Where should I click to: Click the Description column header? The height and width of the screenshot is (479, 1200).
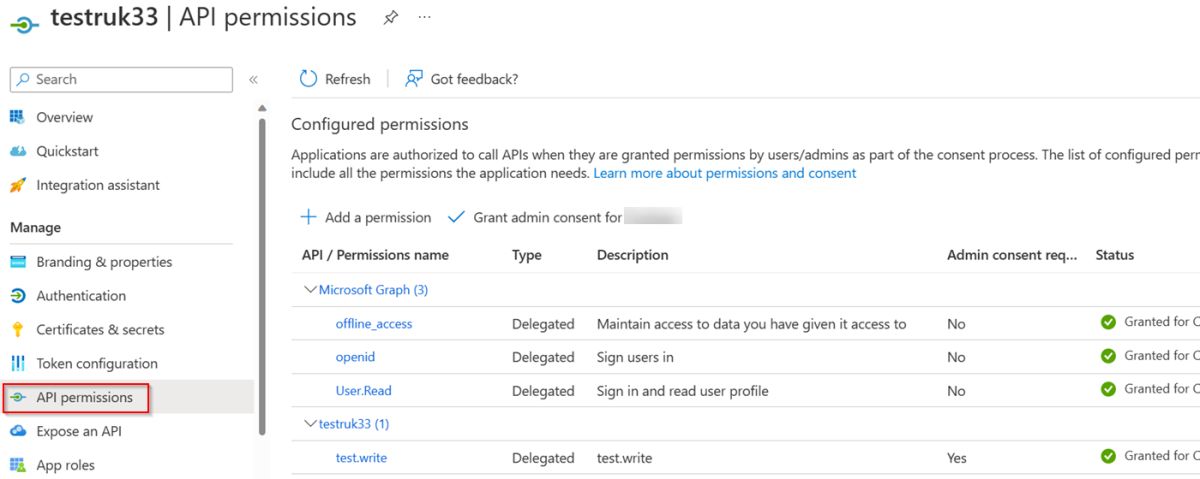633,255
